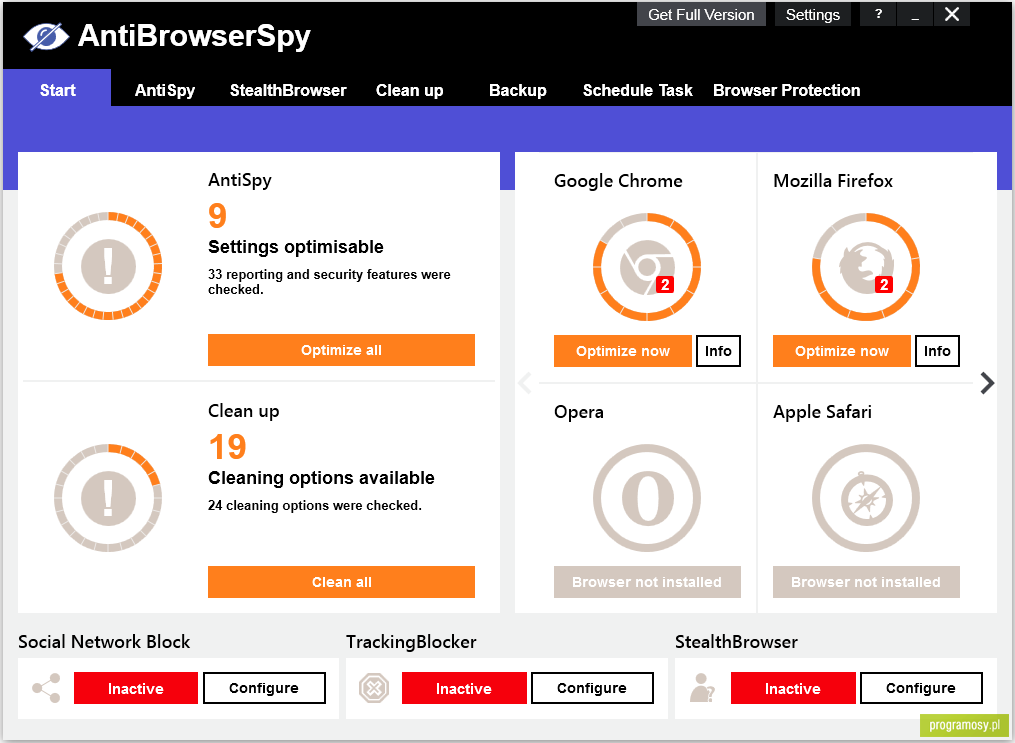Click the StealthBrowser anonymous user icon
The height and width of the screenshot is (743, 1015).
702,688
